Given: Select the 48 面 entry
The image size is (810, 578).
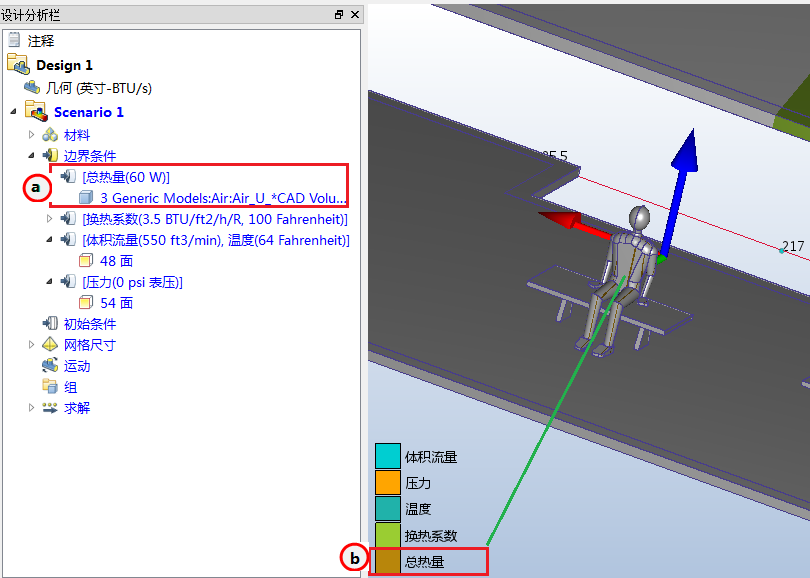Looking at the screenshot, I should point(116,261).
